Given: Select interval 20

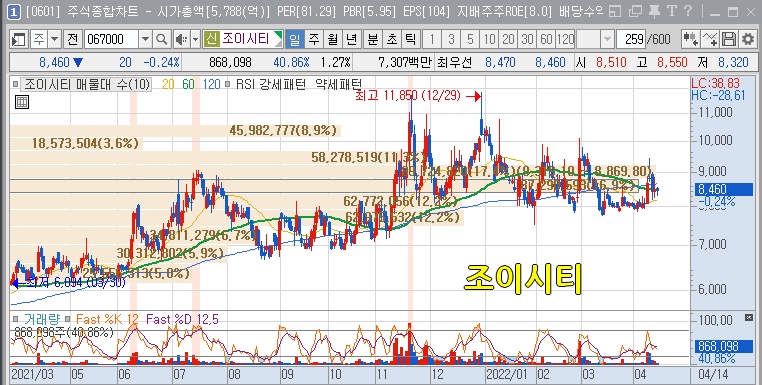Looking at the screenshot, I should click(x=508, y=39).
